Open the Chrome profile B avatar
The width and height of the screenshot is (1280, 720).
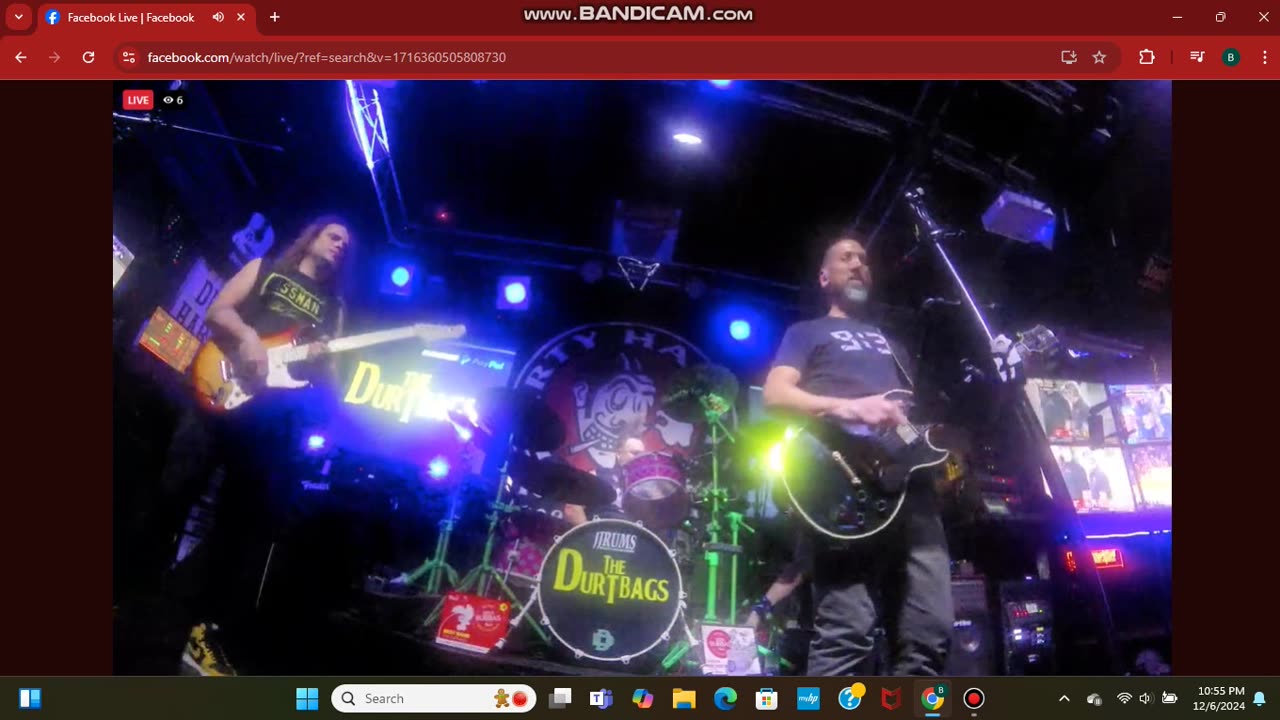[x=1231, y=57]
